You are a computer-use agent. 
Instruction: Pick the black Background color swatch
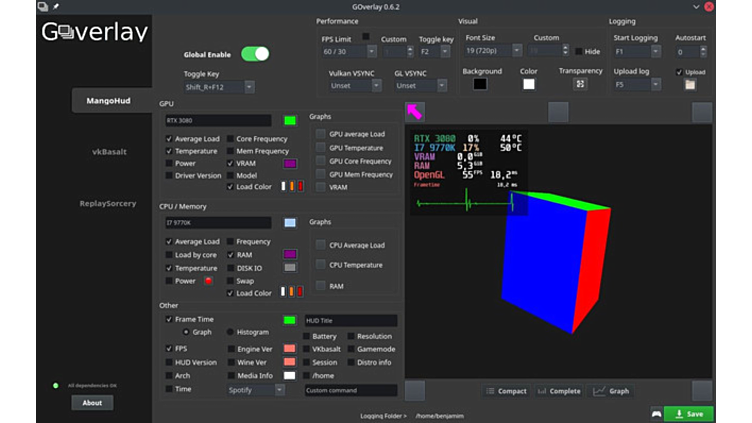tap(481, 85)
